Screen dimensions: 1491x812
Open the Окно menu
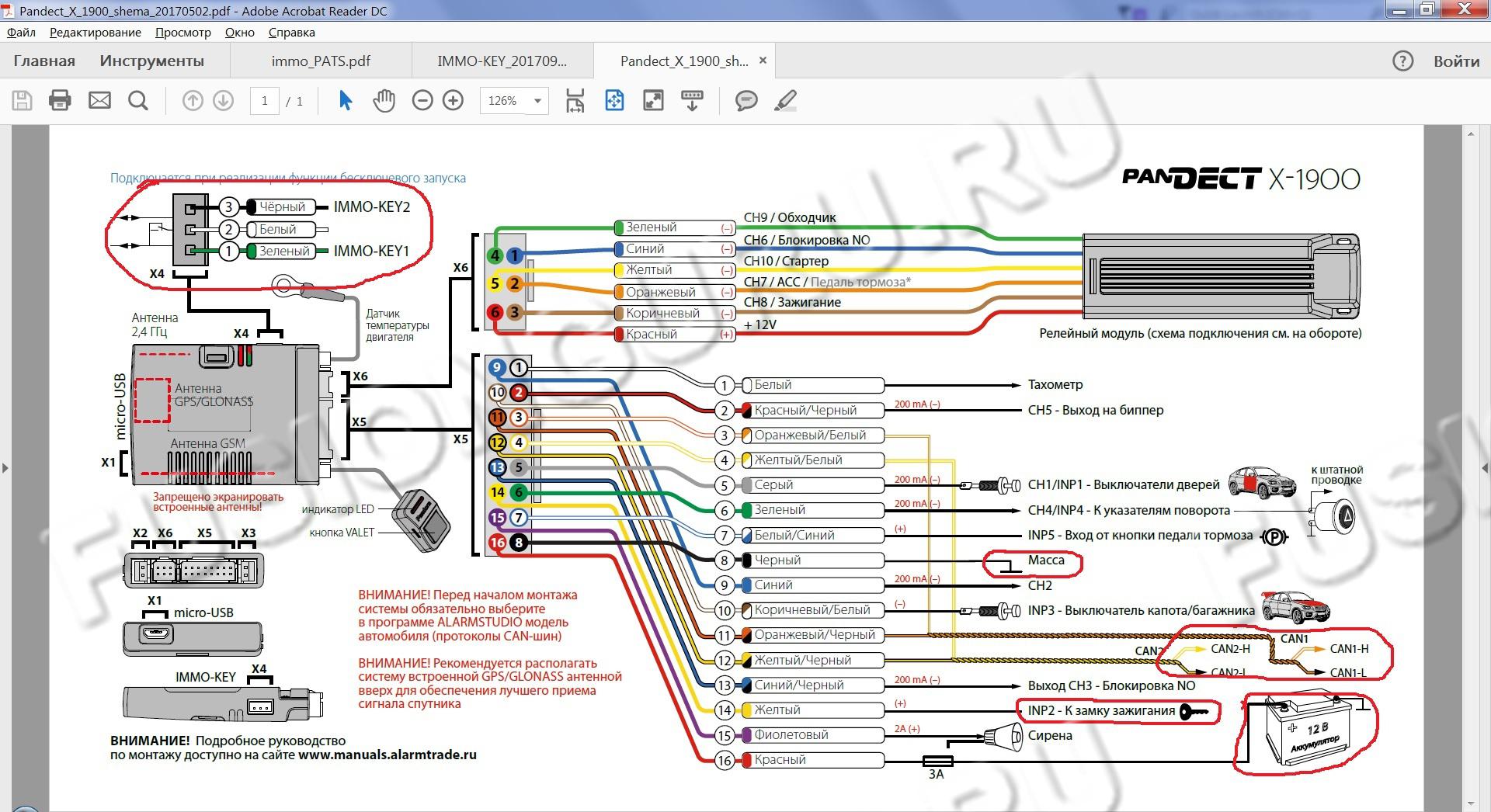coord(240,33)
